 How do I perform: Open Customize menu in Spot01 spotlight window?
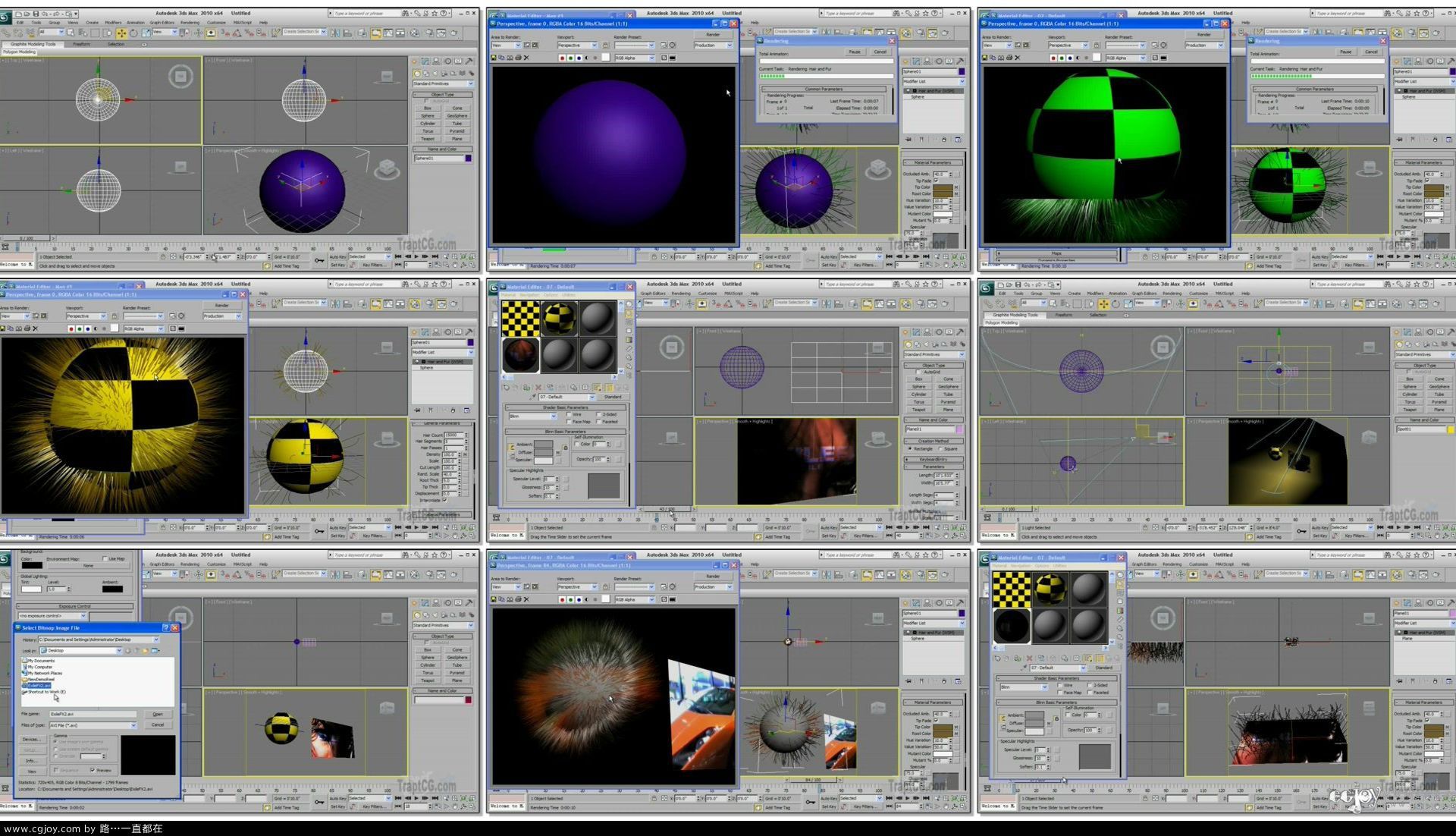[x=1198, y=294]
